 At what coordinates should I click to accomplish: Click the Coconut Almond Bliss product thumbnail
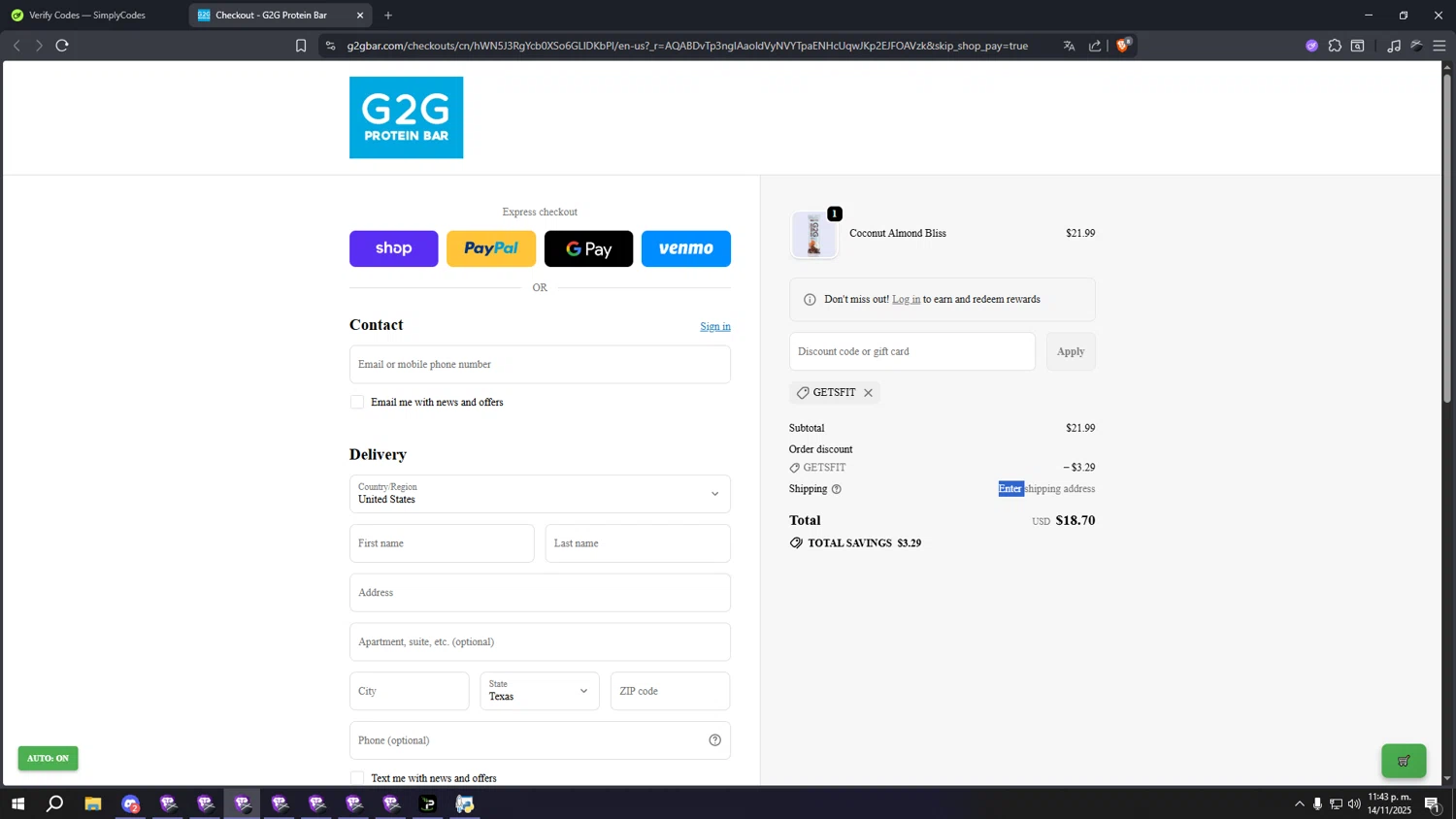814,234
